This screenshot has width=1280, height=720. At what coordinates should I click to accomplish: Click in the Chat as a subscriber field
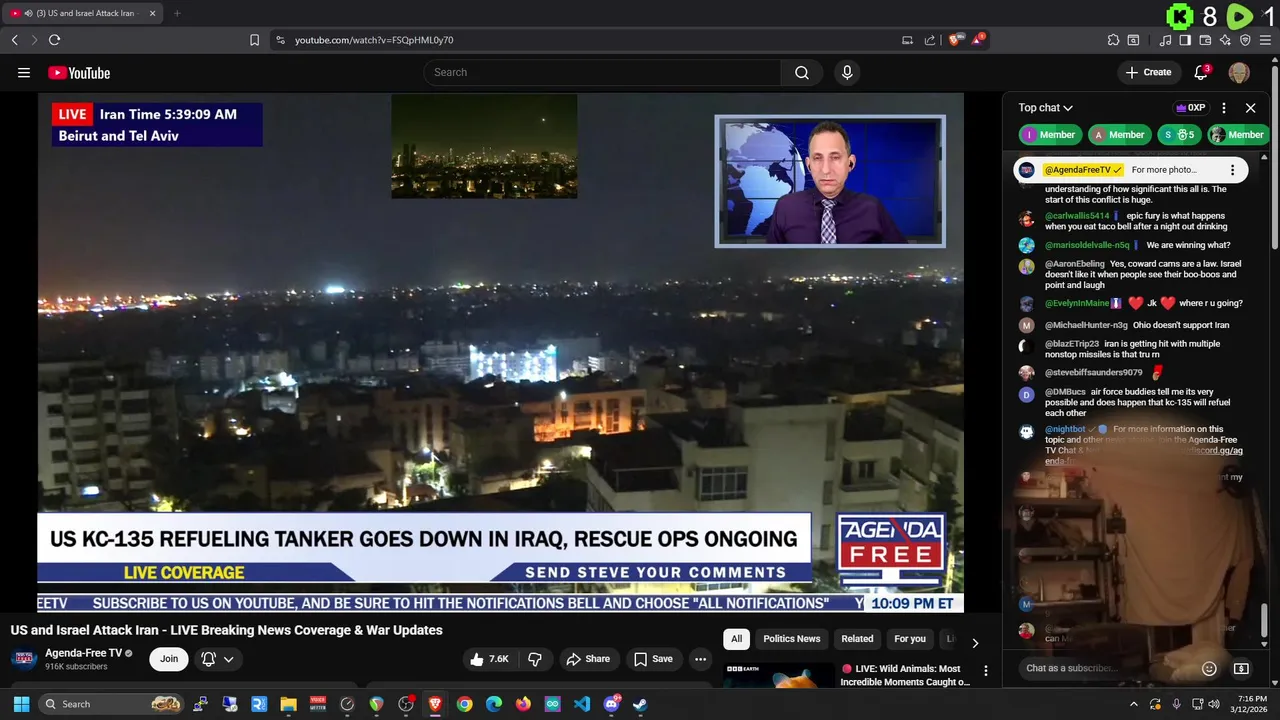(x=1107, y=668)
